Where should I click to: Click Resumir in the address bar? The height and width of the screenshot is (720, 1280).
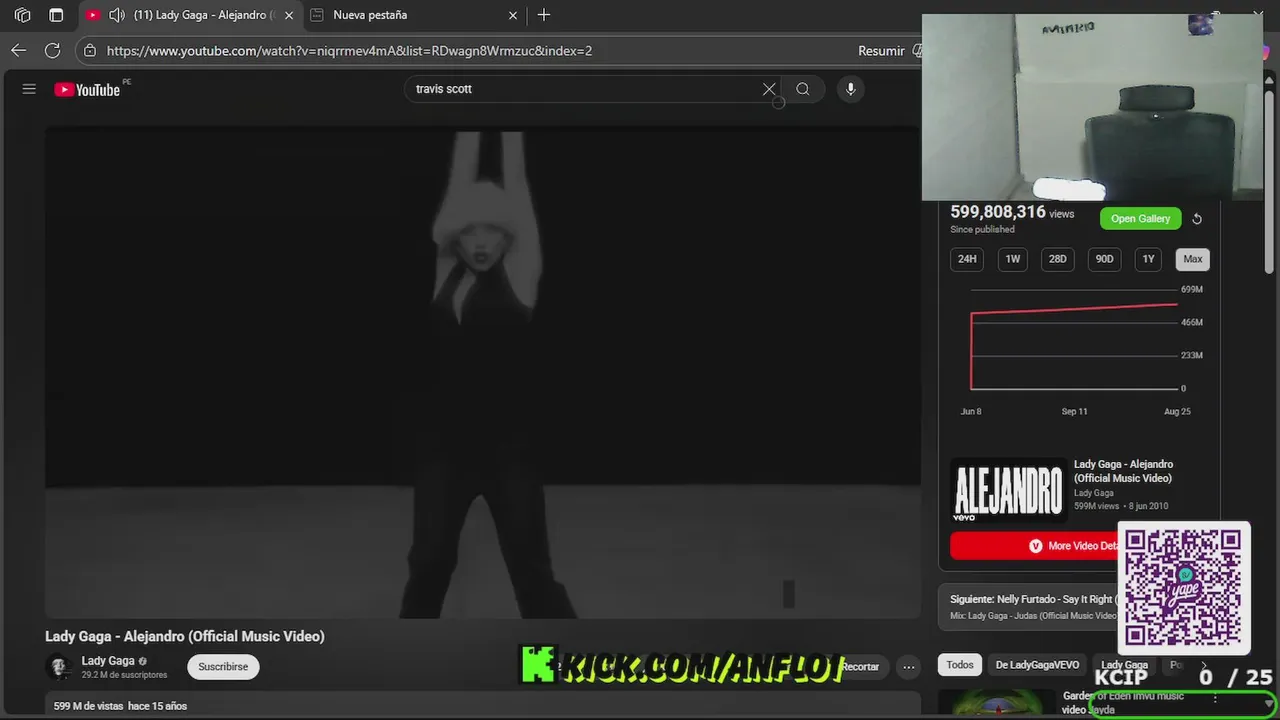[881, 50]
